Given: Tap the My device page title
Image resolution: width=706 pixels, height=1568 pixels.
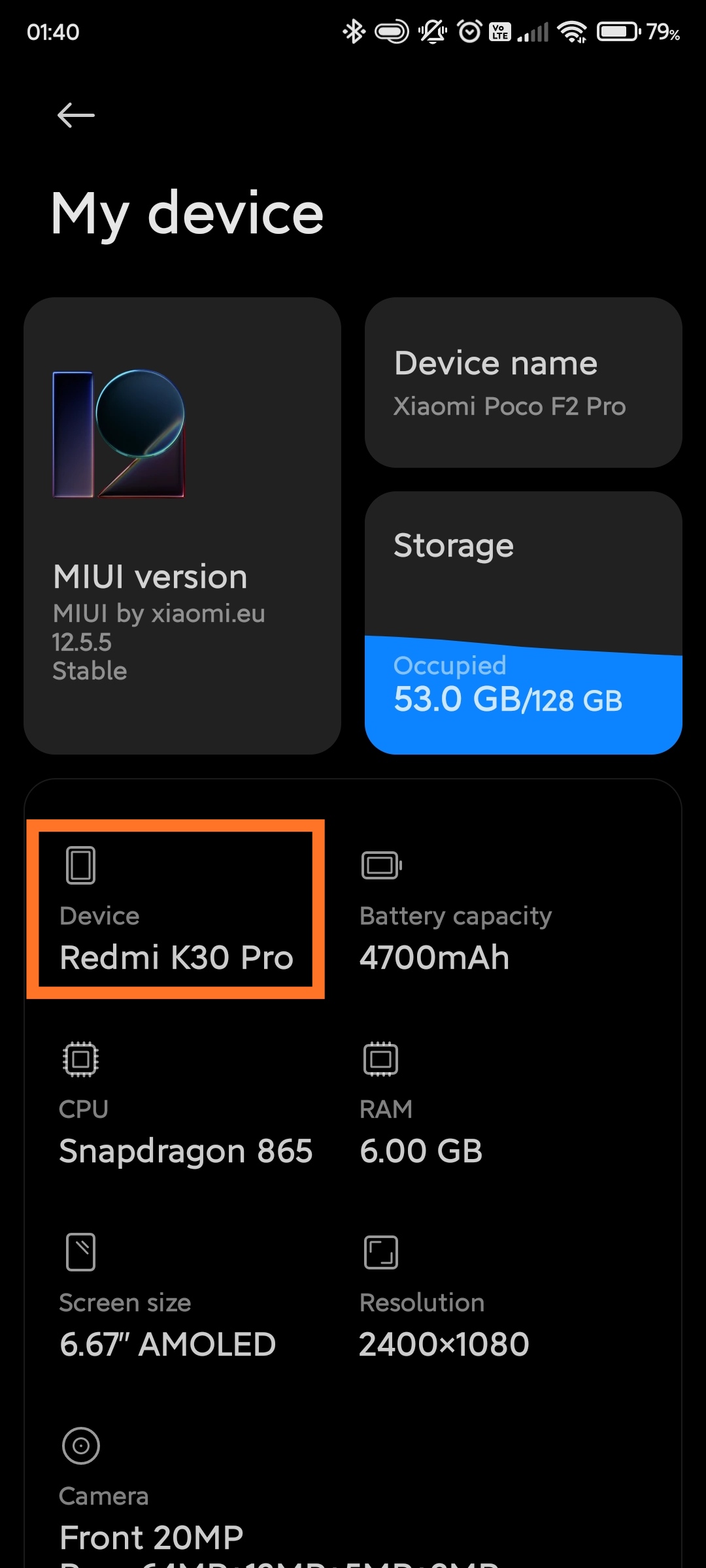Looking at the screenshot, I should [x=187, y=214].
